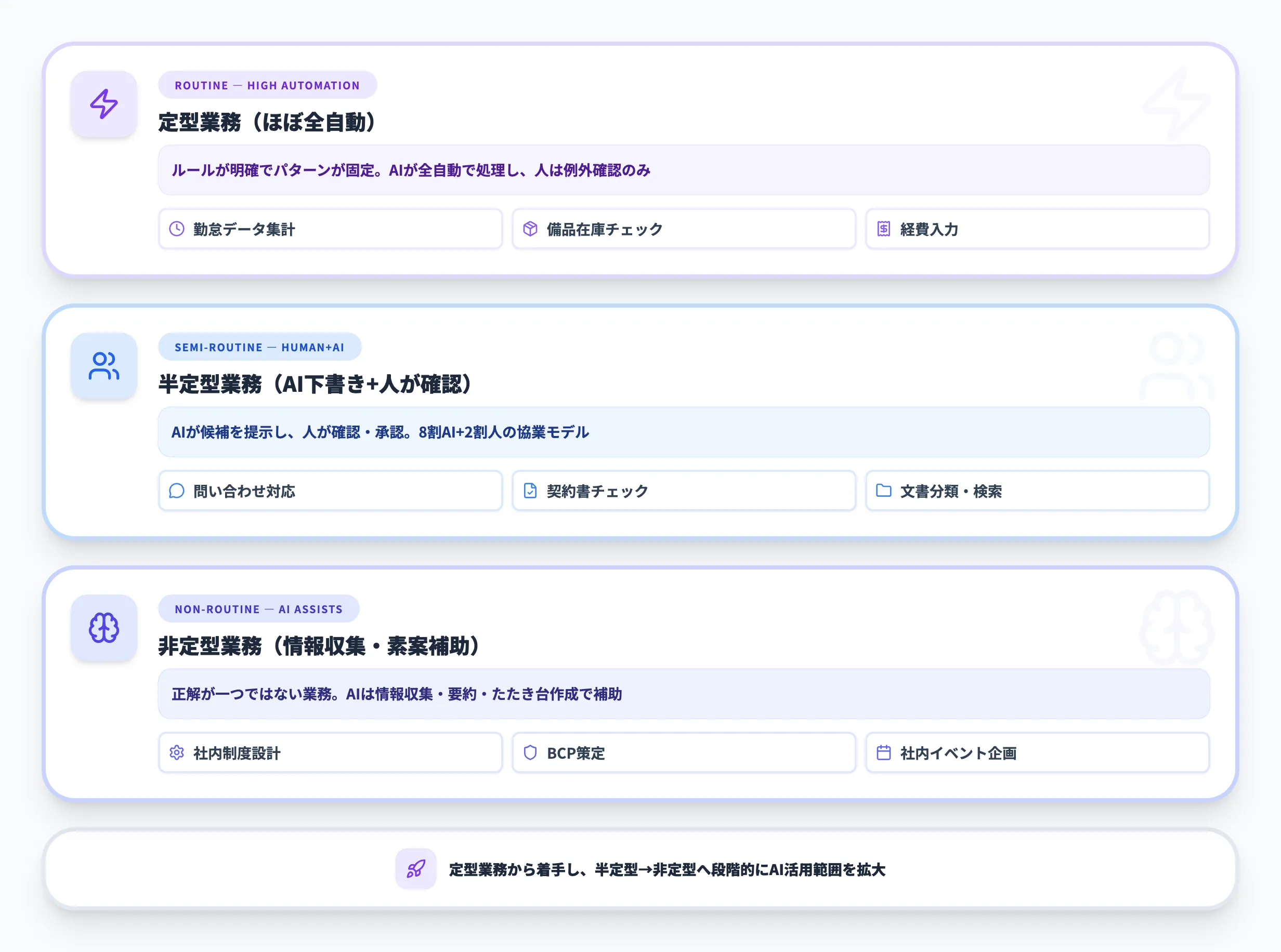This screenshot has width=1281, height=952.
Task: Open the 社内イベント企画 task chip
Action: (x=1037, y=752)
